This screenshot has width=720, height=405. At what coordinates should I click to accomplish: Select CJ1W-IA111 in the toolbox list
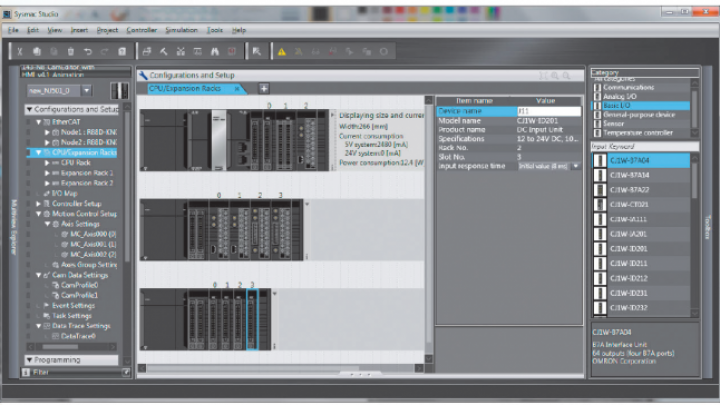point(641,219)
